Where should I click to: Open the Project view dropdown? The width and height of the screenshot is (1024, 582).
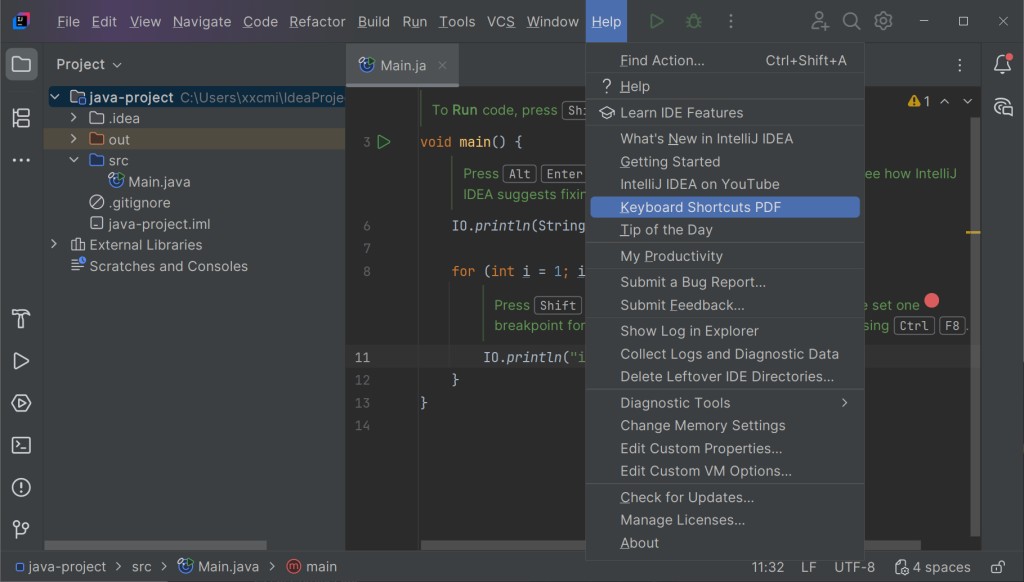pyautogui.click(x=89, y=64)
